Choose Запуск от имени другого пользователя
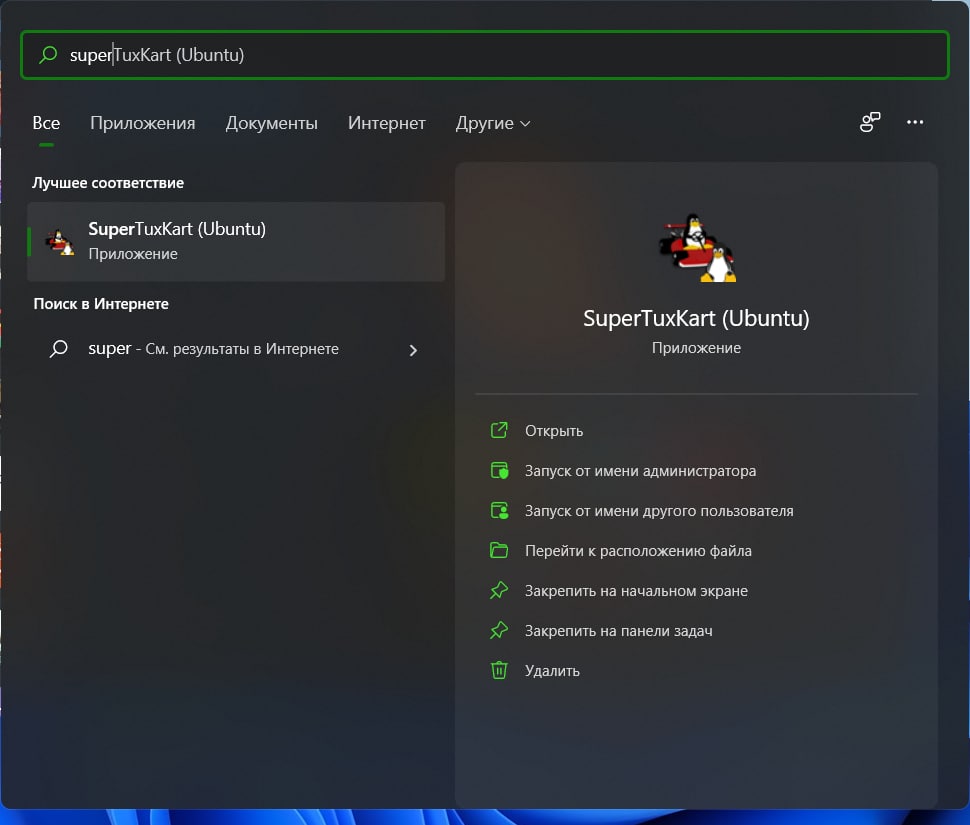 click(x=659, y=511)
